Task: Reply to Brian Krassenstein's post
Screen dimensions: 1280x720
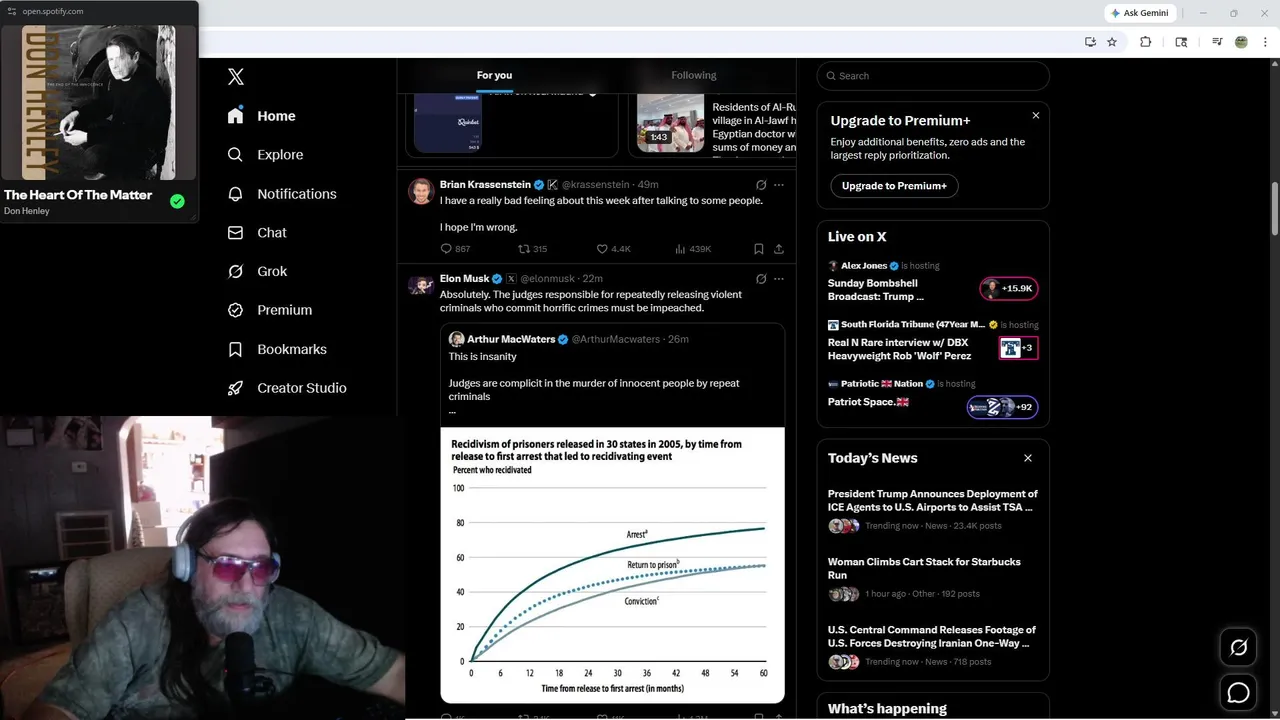Action: pyautogui.click(x=455, y=249)
